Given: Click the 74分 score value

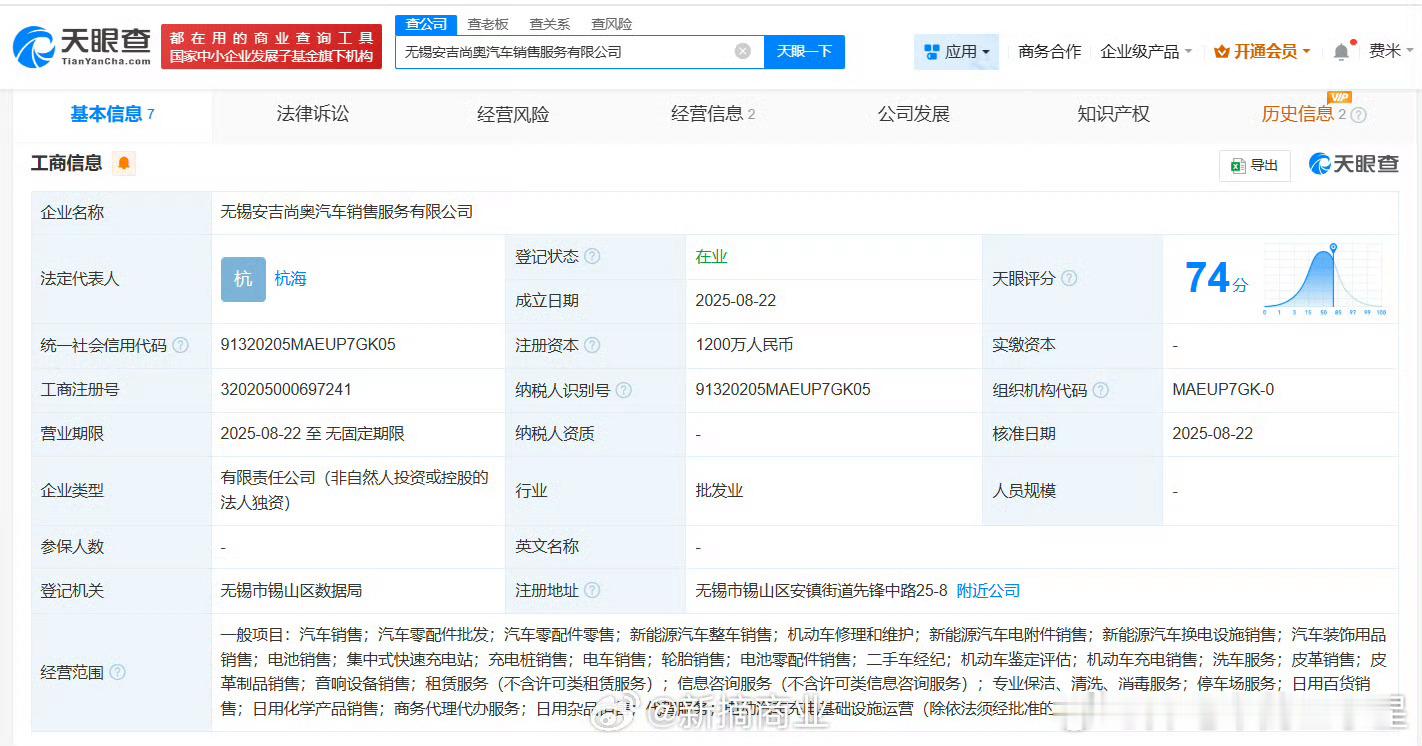Looking at the screenshot, I should (1216, 279).
